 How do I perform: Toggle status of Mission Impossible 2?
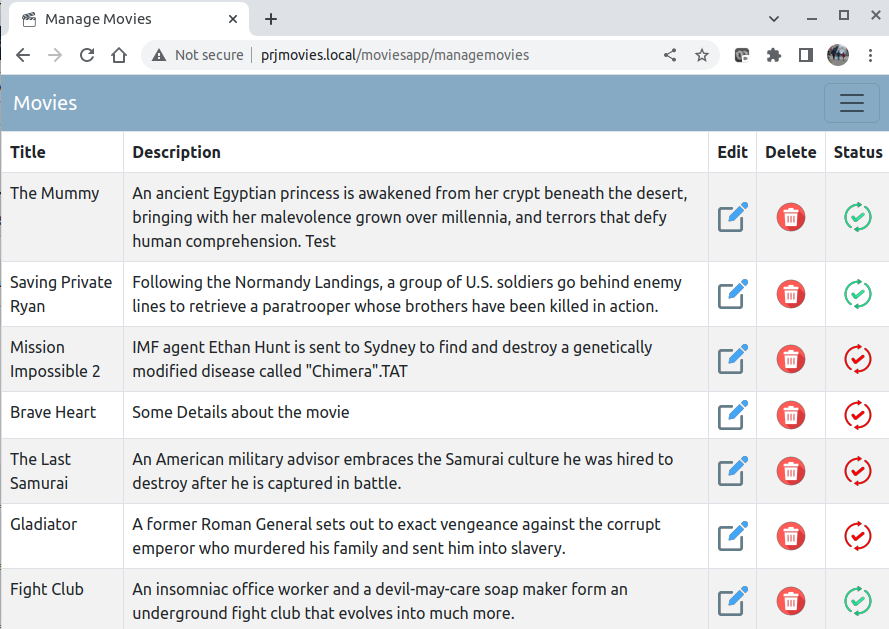pos(858,359)
